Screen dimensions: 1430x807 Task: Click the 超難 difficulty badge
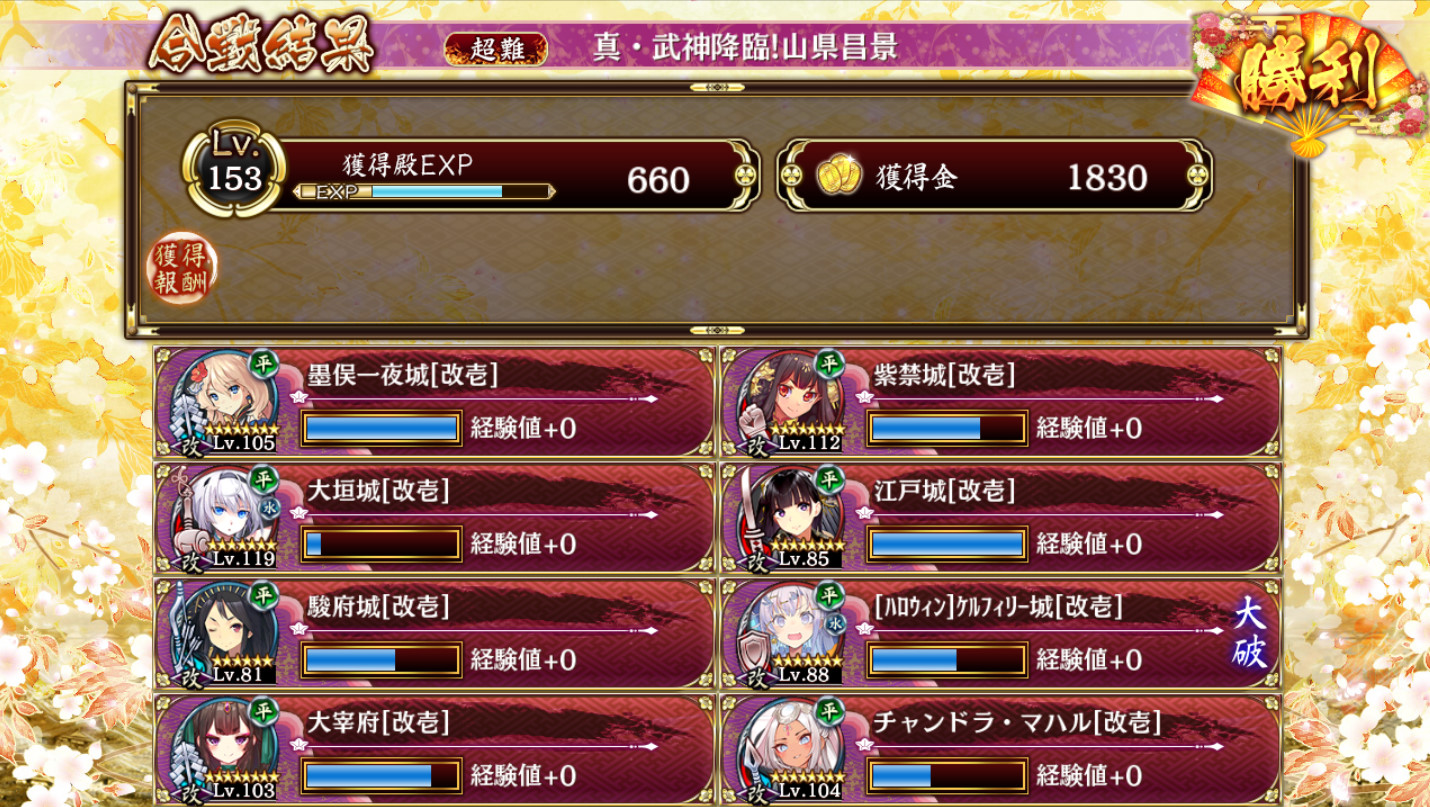point(496,48)
